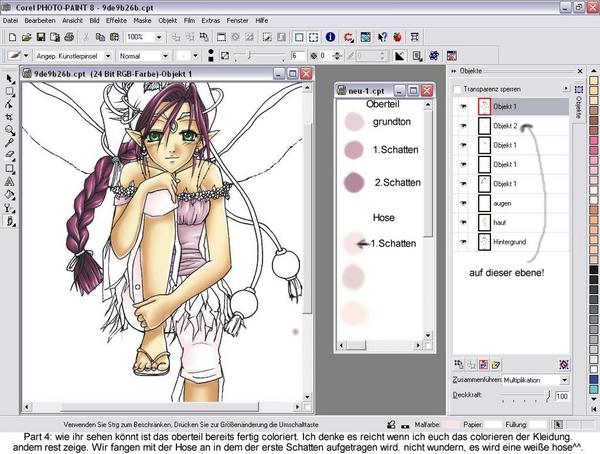Hide the Hintergrund layer
Screen dimensions: 600x454
coord(463,242)
